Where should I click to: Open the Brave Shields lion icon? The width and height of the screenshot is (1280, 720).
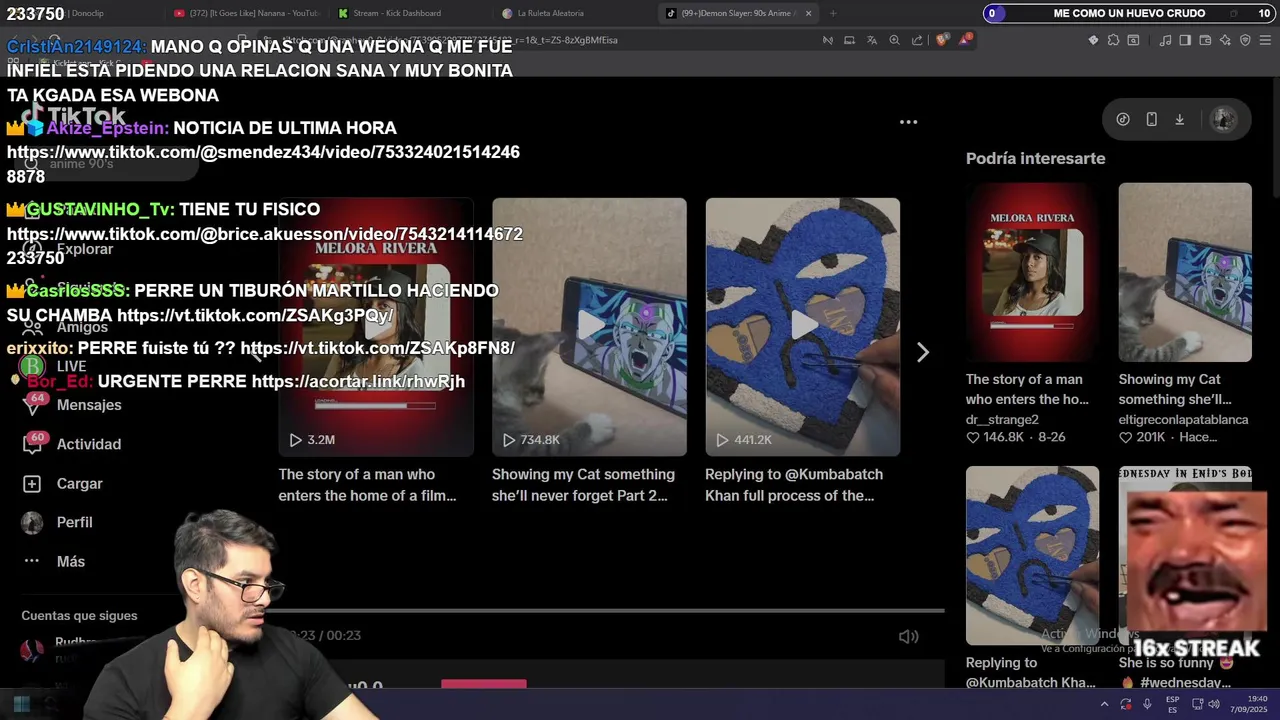click(x=943, y=40)
